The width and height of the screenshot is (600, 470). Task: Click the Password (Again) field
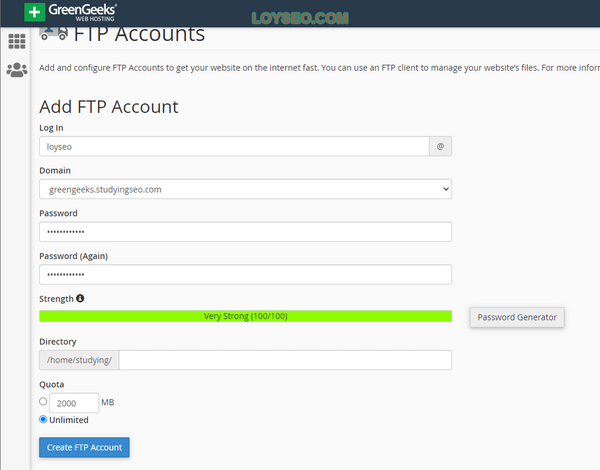[x=245, y=274]
